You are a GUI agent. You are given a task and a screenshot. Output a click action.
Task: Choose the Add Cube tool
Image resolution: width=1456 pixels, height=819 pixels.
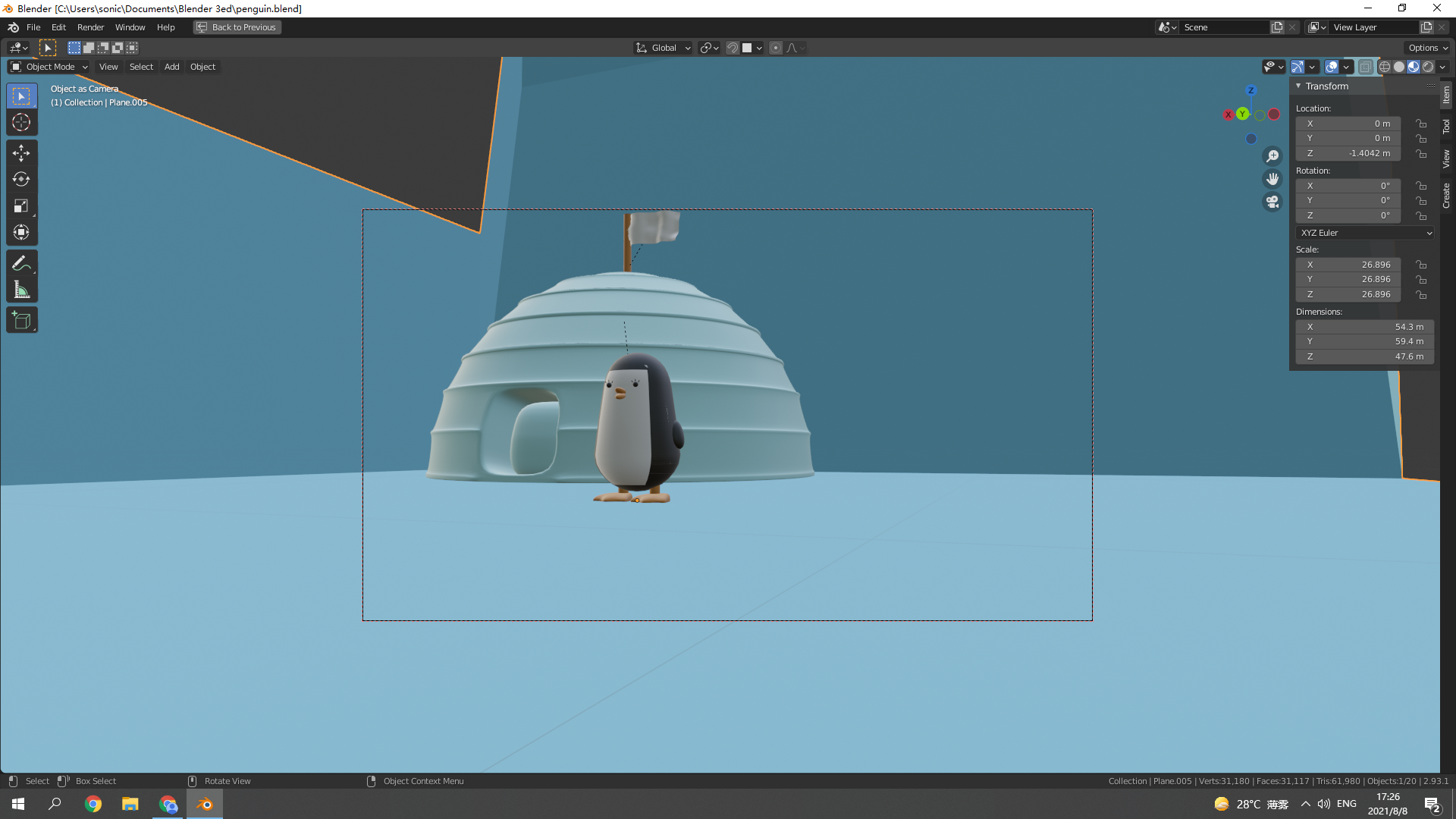pyautogui.click(x=21, y=321)
